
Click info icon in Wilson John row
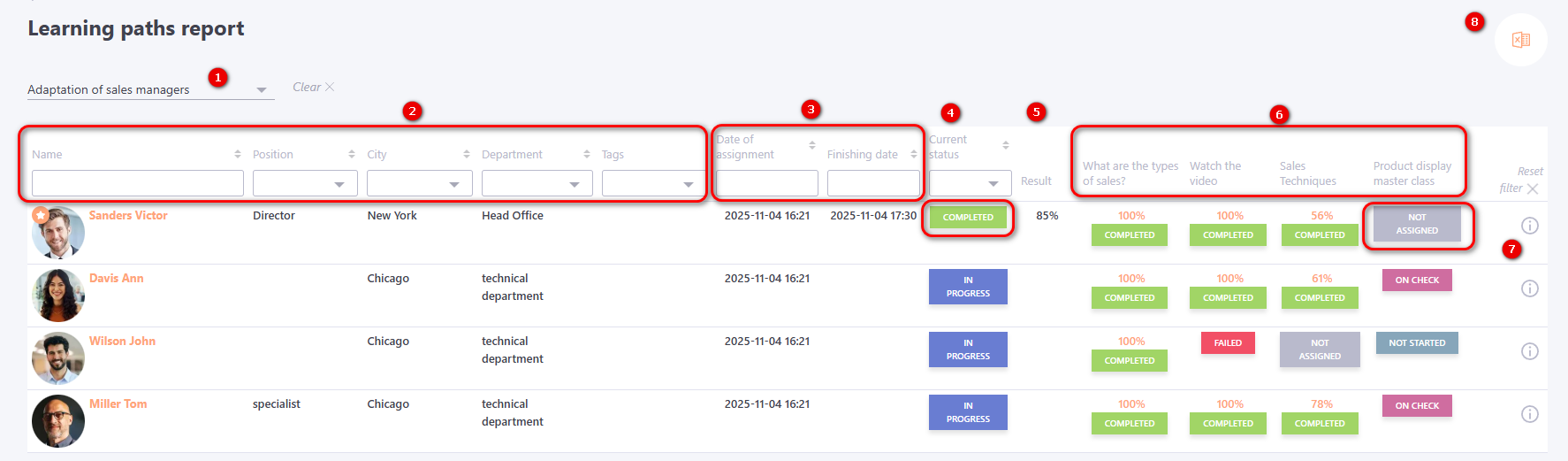1529,351
